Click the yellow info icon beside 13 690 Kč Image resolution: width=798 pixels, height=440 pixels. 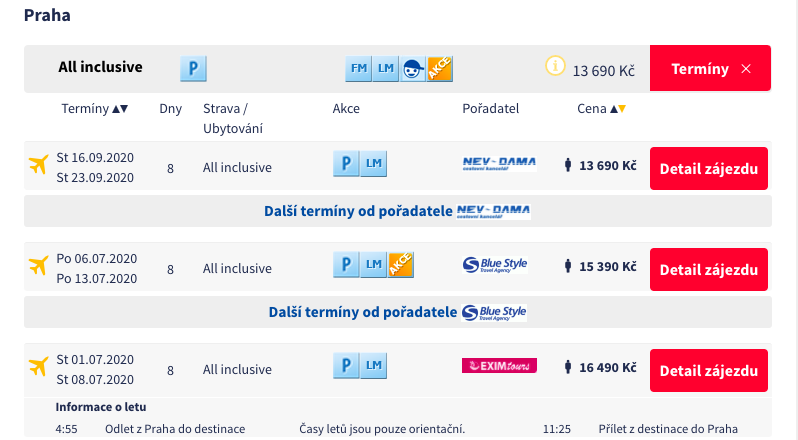pyautogui.click(x=555, y=67)
